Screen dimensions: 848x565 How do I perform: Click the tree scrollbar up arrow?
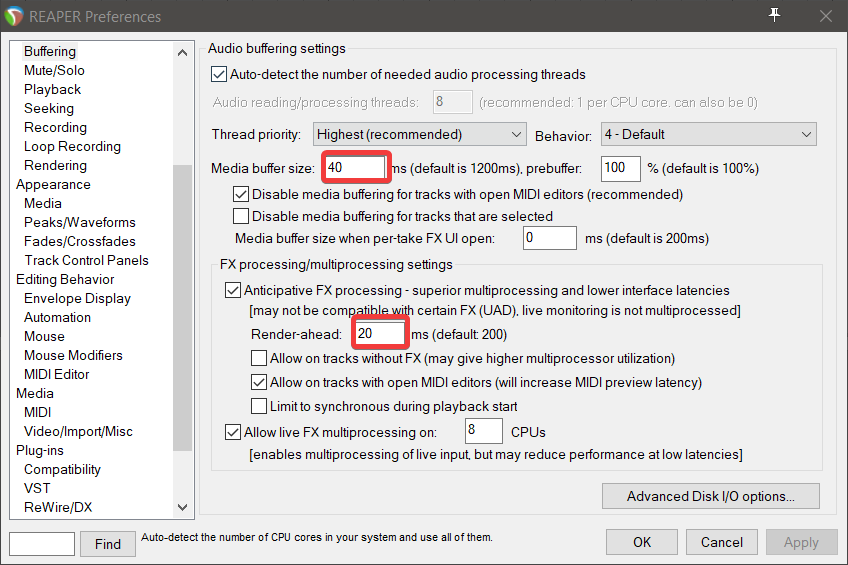pos(182,52)
